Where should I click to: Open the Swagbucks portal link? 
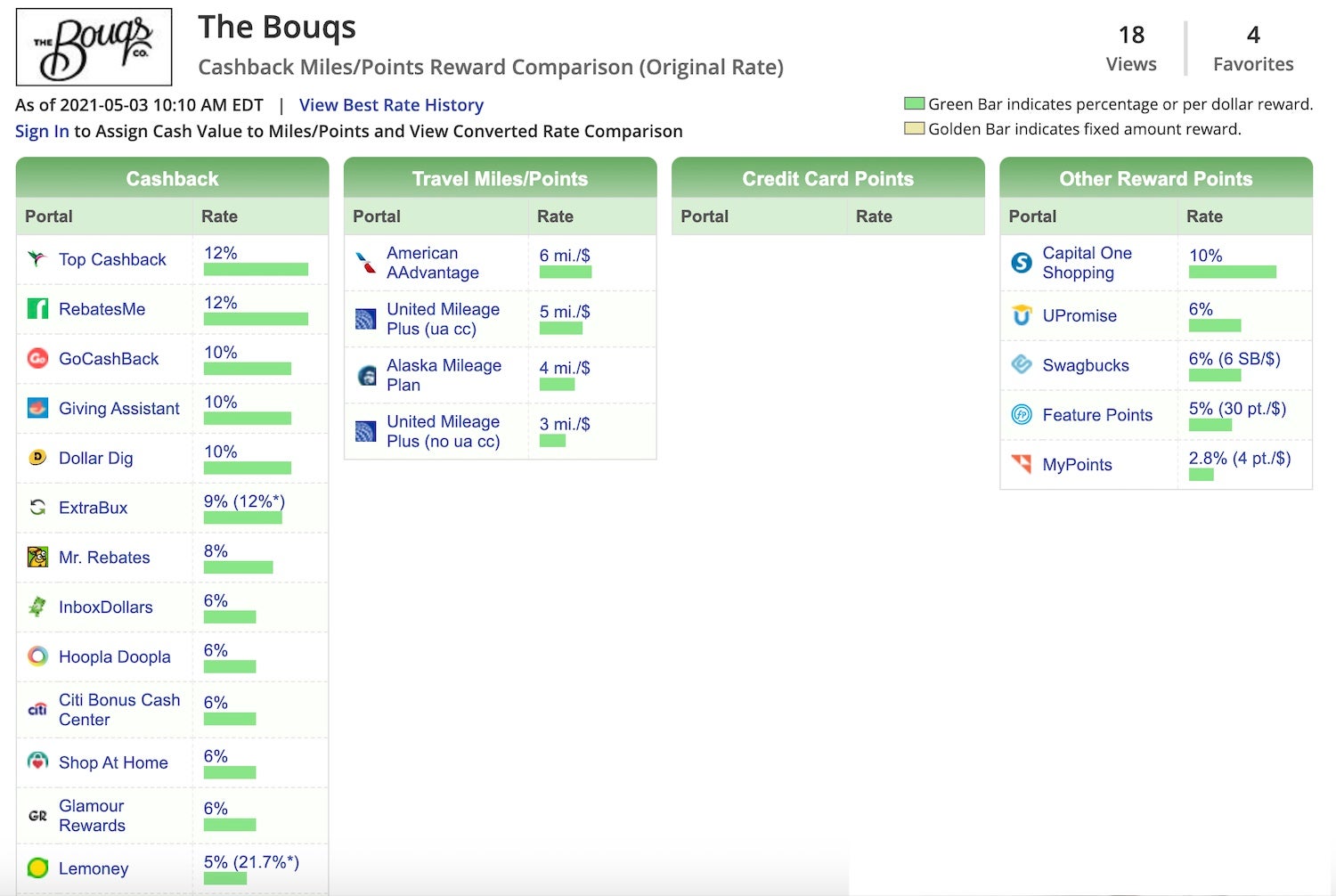point(1086,365)
